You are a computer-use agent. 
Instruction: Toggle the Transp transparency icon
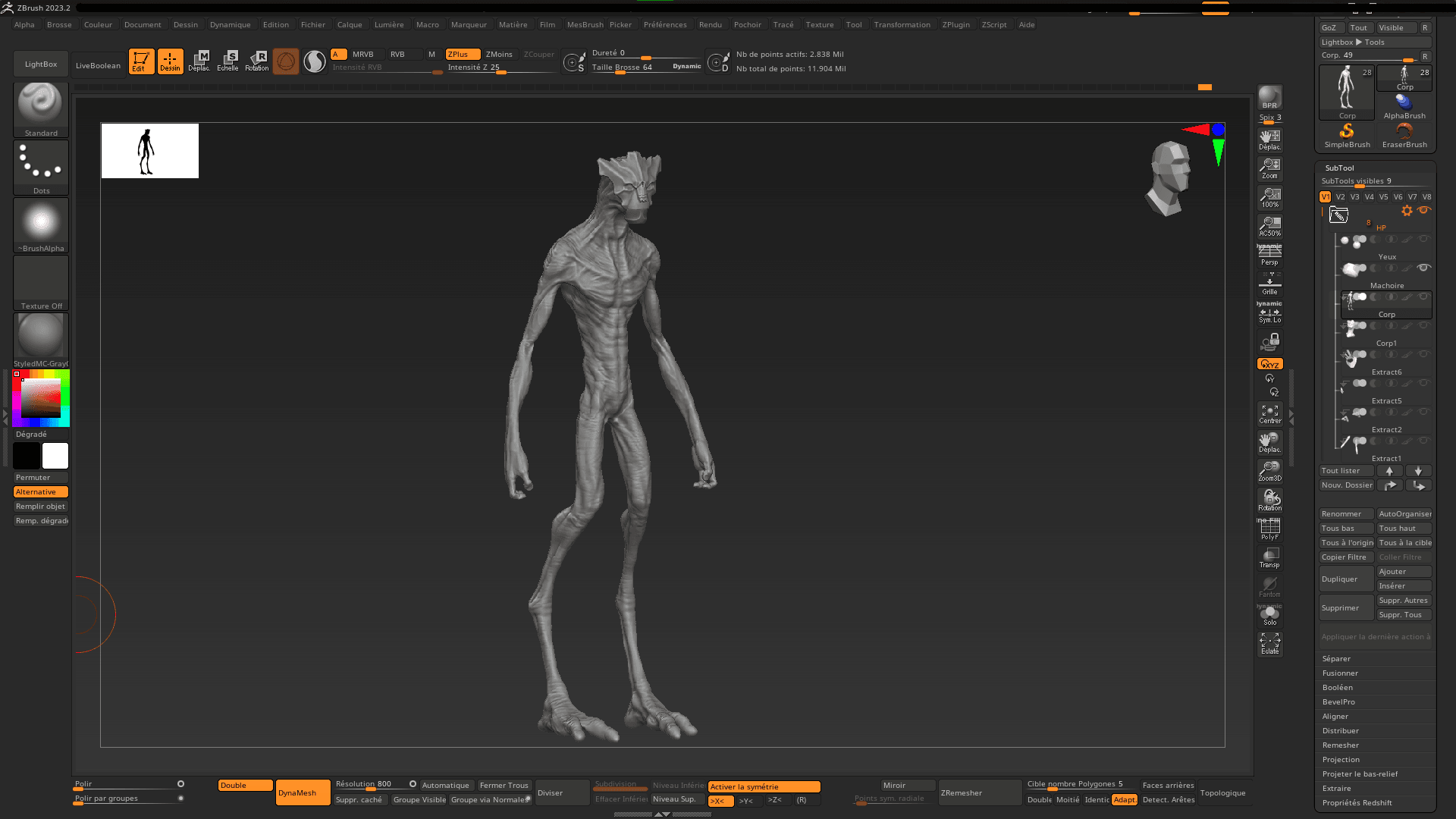(1269, 558)
